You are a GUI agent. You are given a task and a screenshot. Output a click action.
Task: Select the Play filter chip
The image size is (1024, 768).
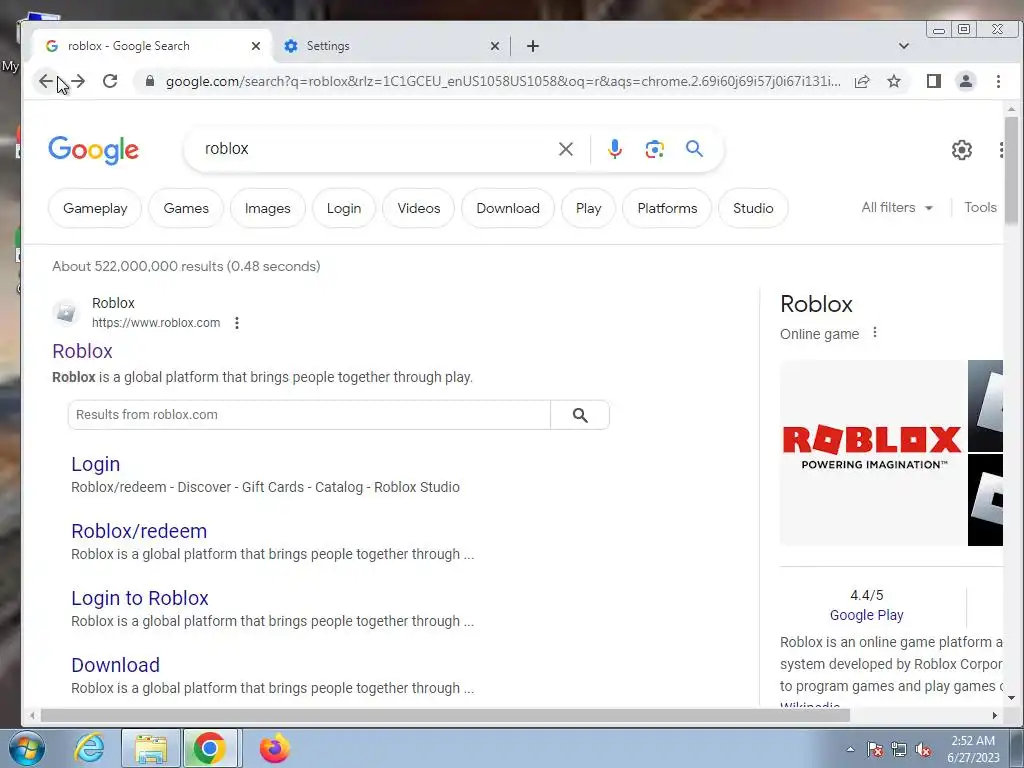[x=588, y=208]
